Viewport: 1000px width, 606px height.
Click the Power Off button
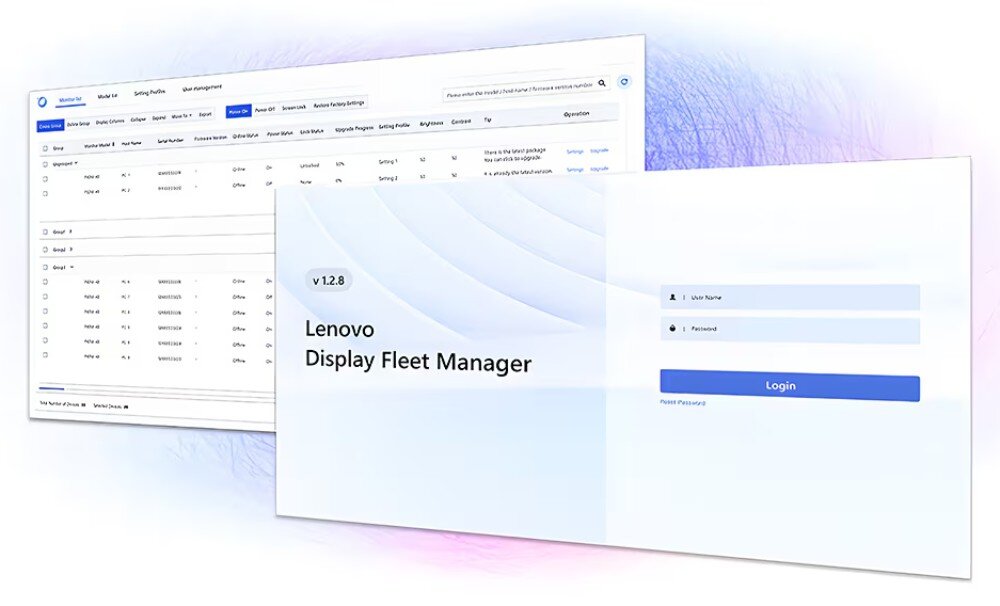click(x=265, y=109)
